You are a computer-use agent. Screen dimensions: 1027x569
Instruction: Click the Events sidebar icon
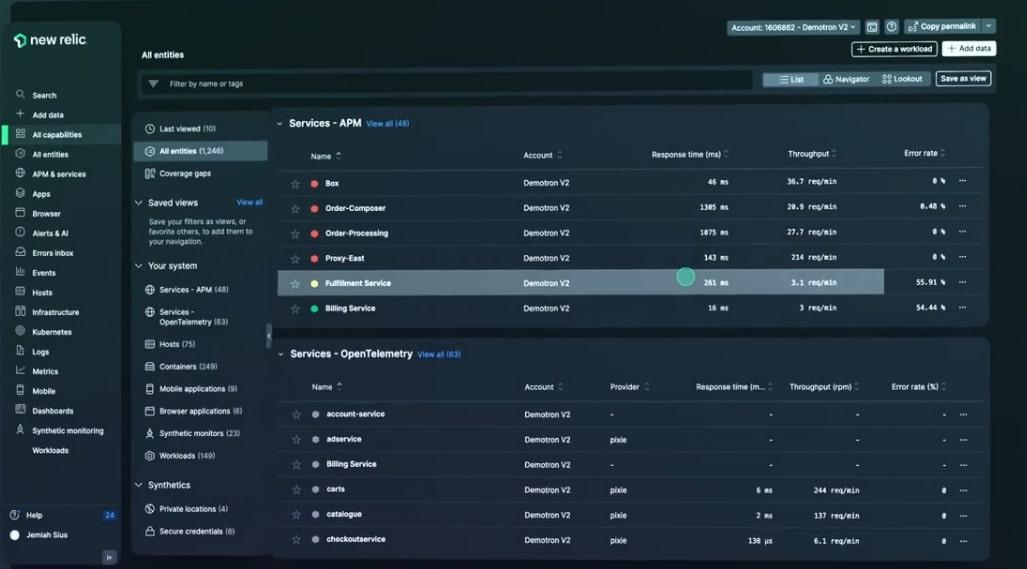click(x=20, y=272)
